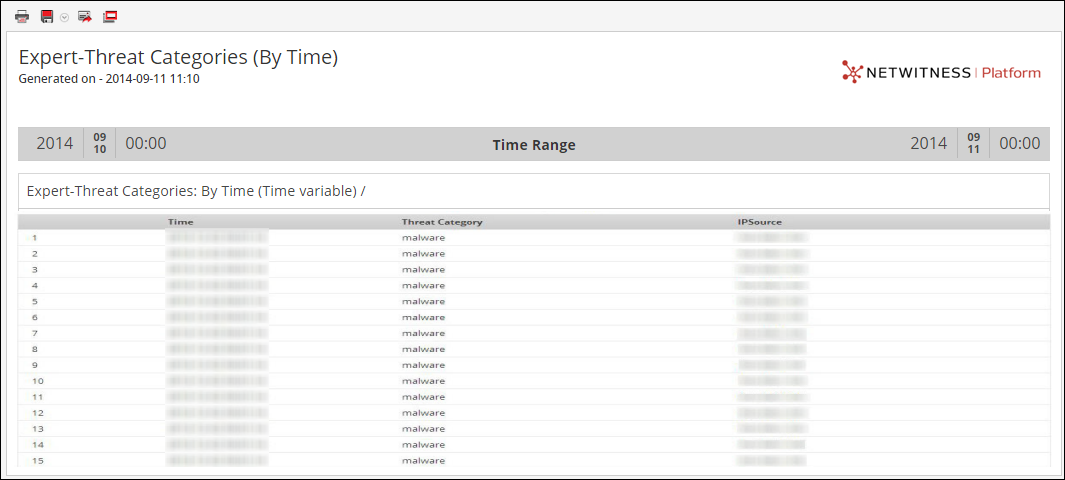Click the Time column header
1065x480 pixels.
tap(181, 222)
